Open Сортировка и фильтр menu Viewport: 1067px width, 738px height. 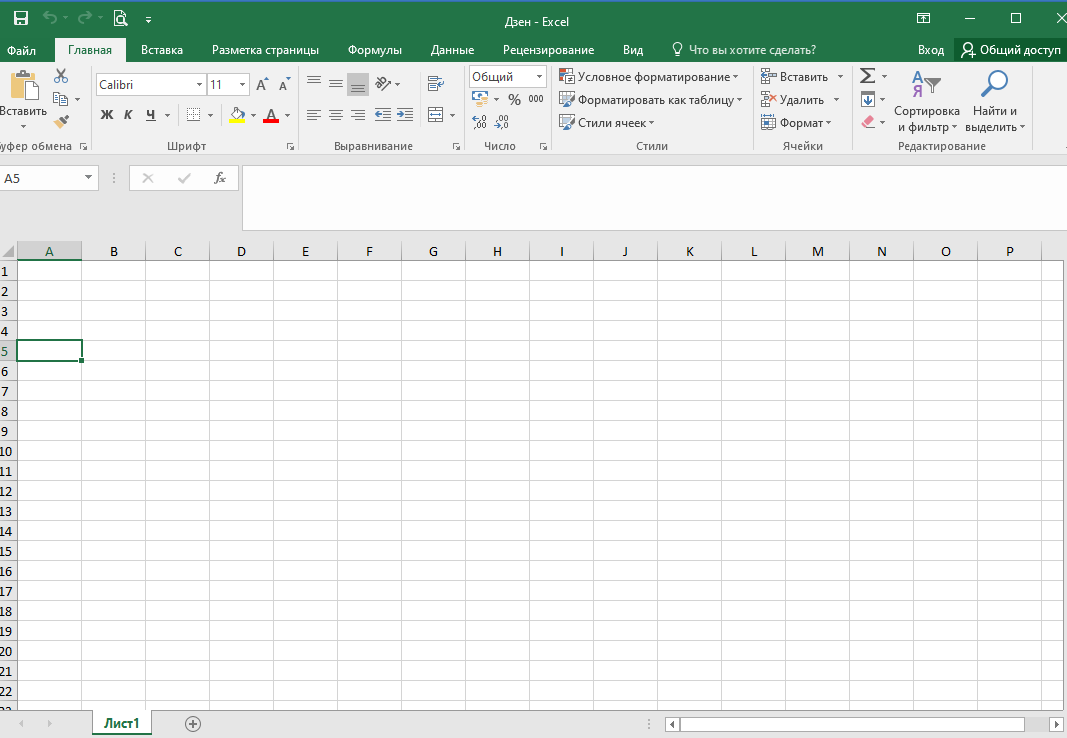(x=927, y=102)
